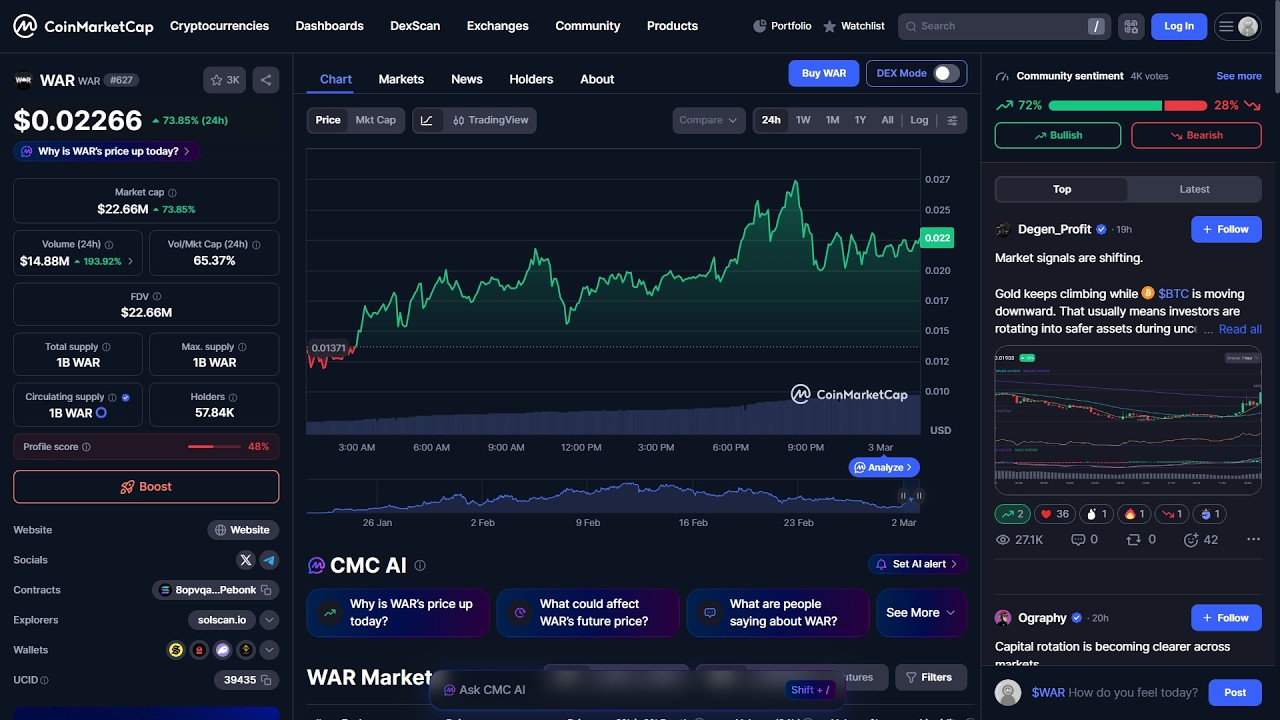This screenshot has height=720, width=1280.
Task: Click the Market cap info icon
Action: (x=172, y=193)
